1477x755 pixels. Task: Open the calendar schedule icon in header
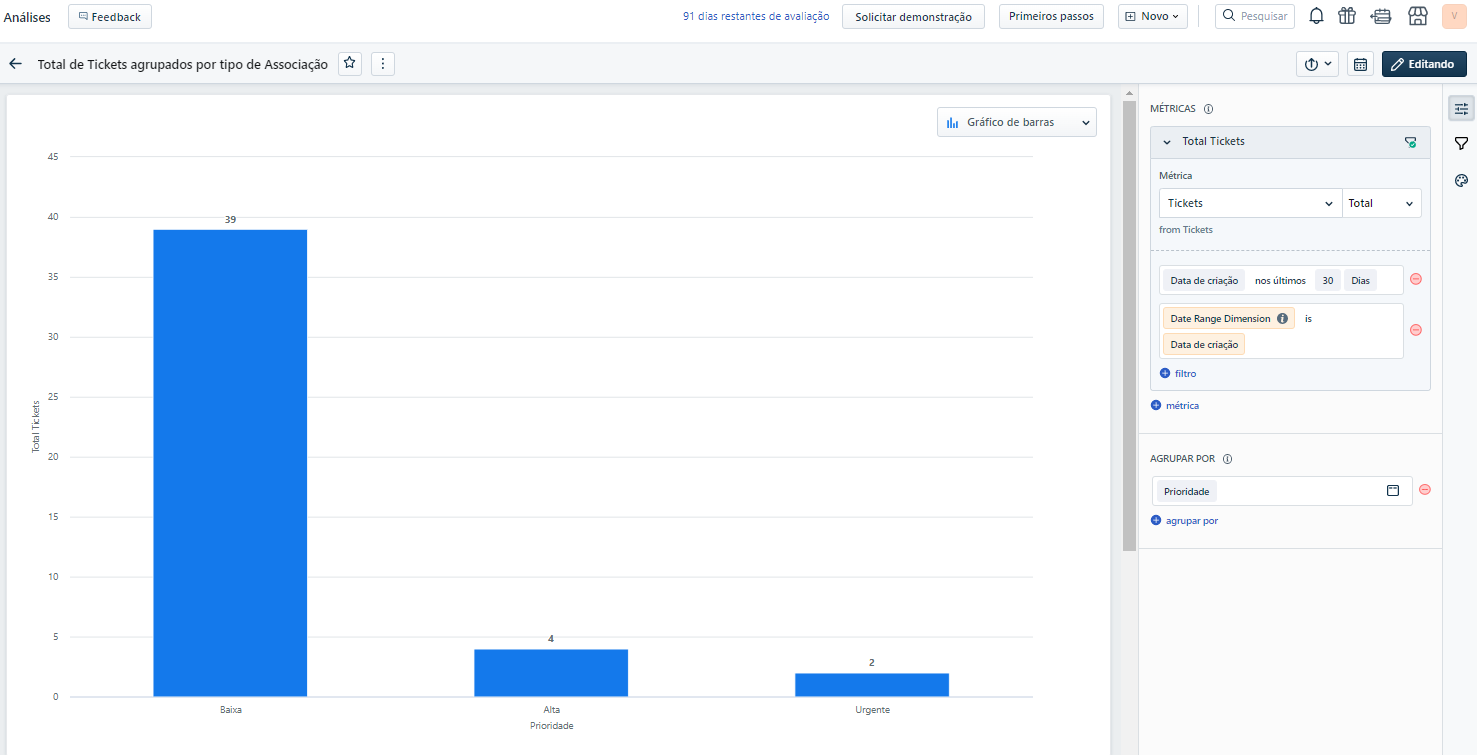[x=1360, y=64]
